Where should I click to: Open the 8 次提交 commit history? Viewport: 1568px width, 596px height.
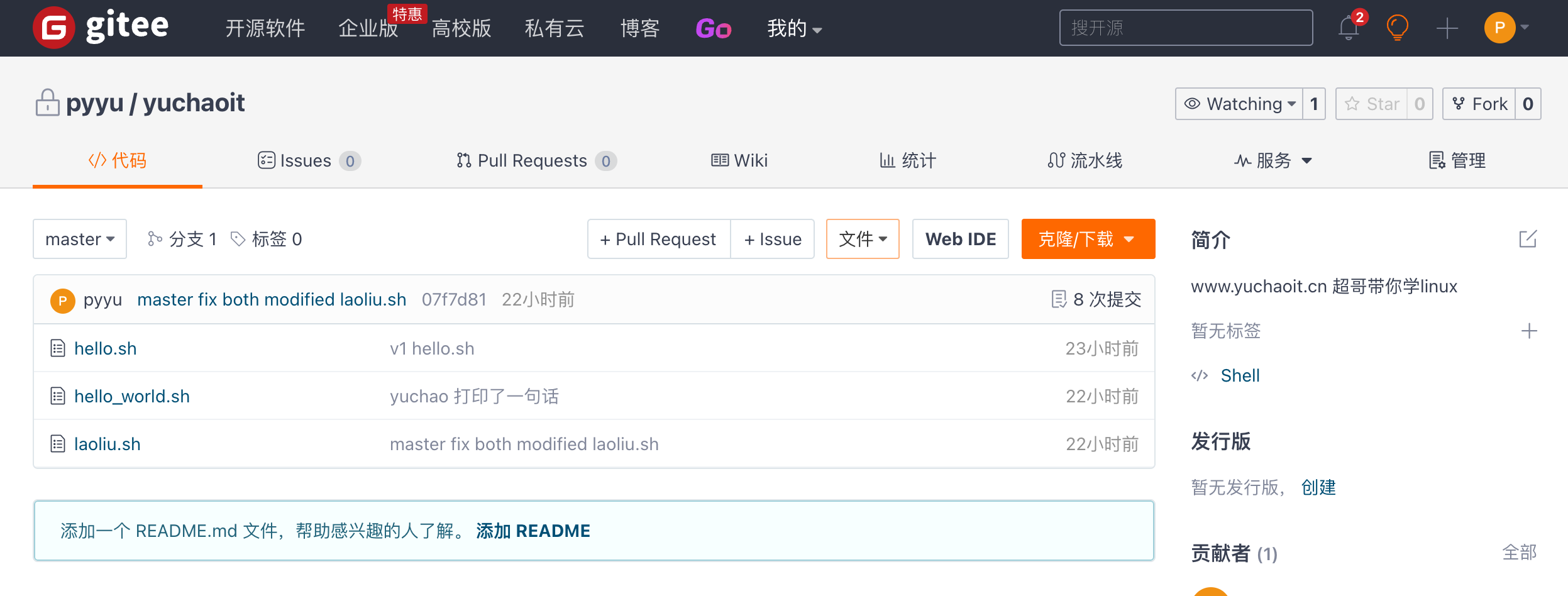point(1096,299)
